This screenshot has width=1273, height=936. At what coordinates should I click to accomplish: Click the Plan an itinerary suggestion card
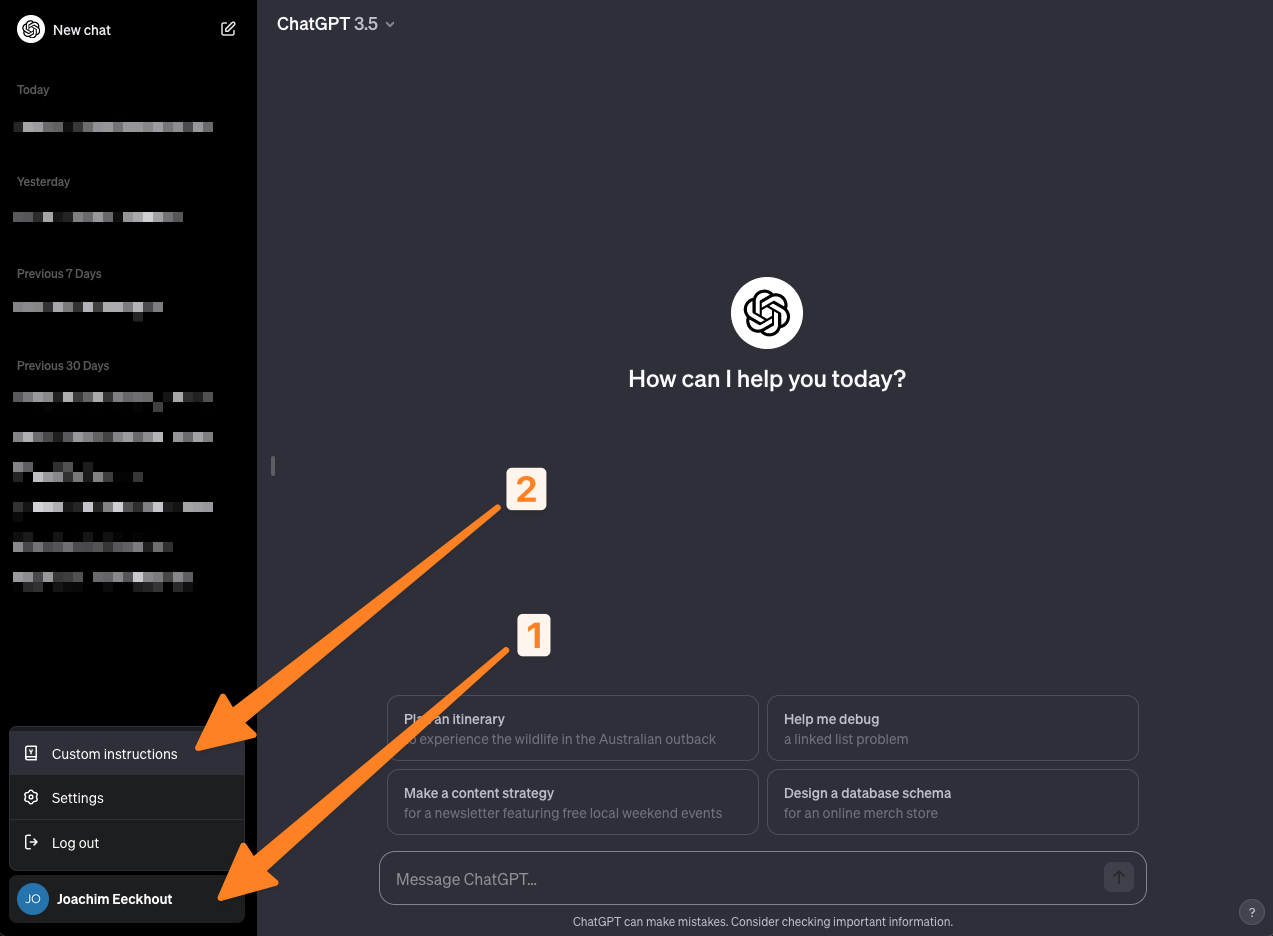572,727
